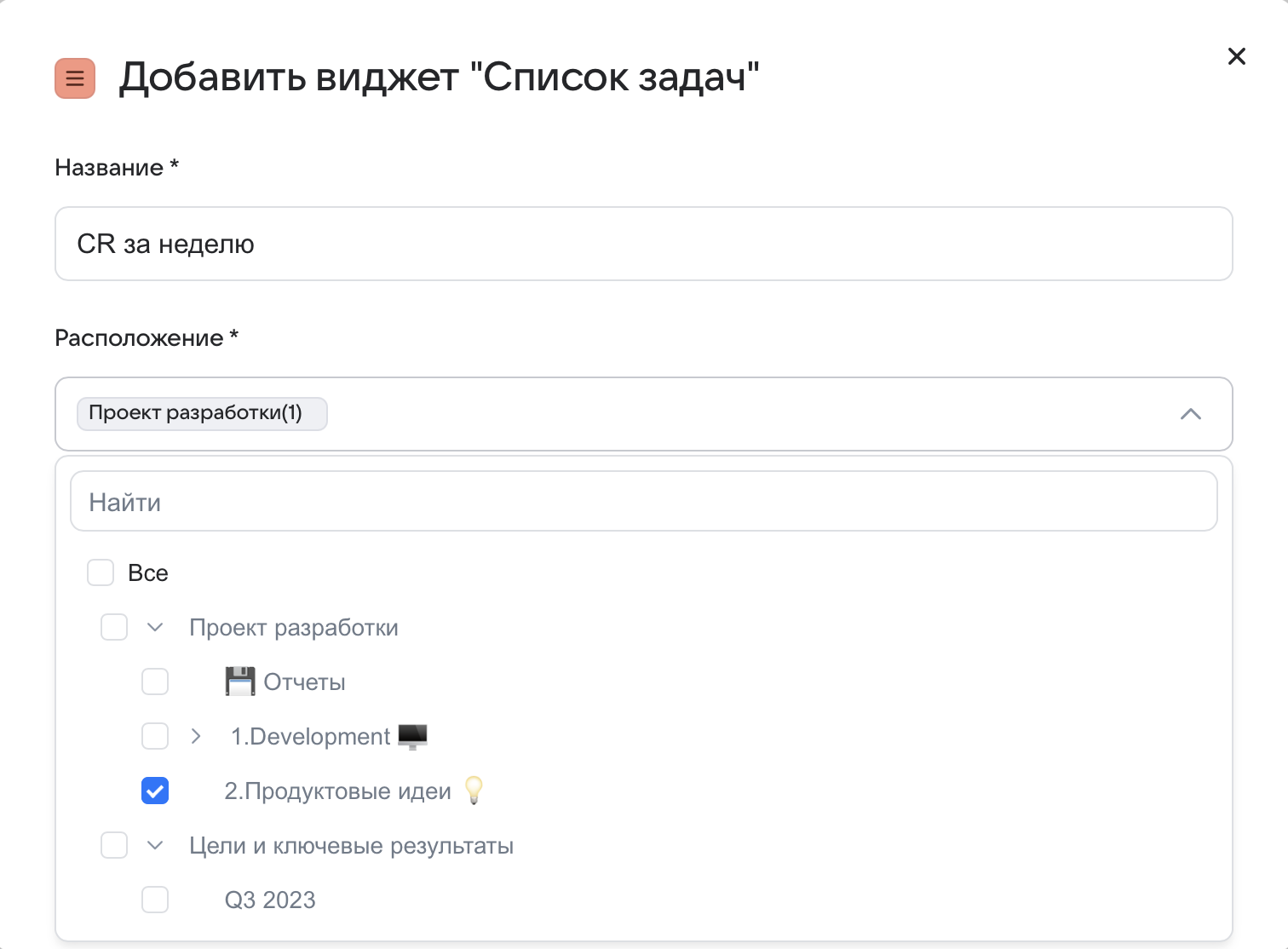Click the lightbulb icon beside 2.Продуктовые идеи

click(x=474, y=791)
